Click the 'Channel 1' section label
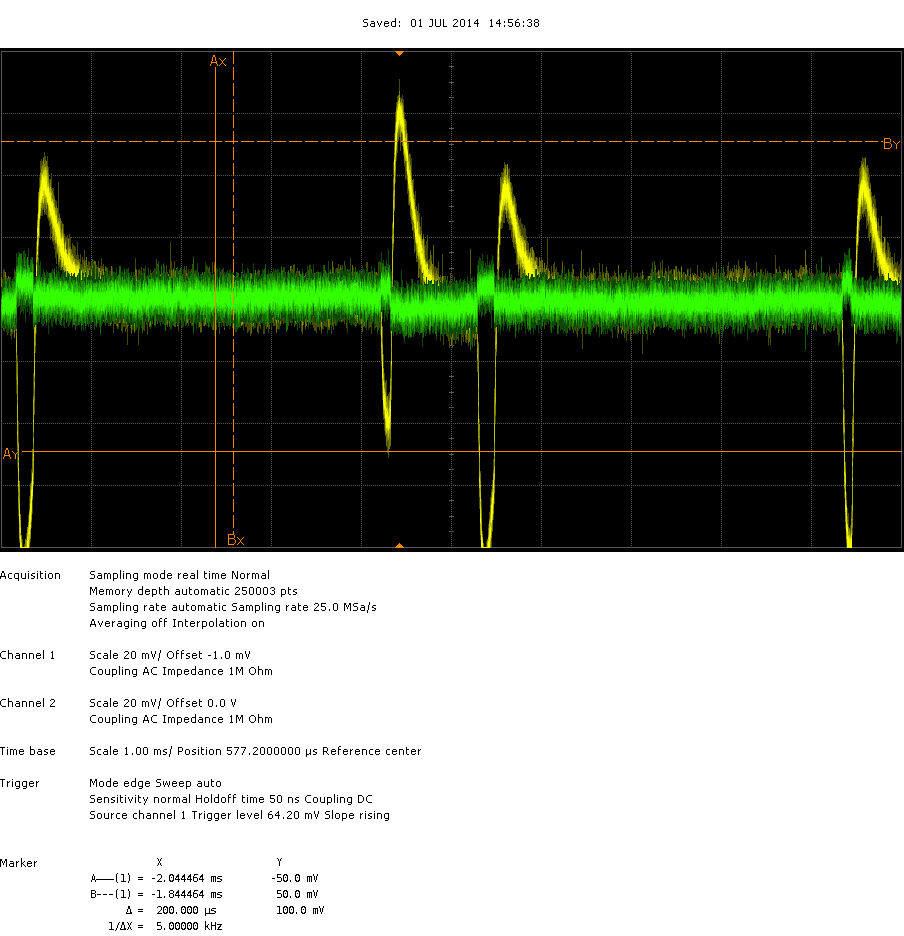This screenshot has width=904, height=936. tap(27, 655)
